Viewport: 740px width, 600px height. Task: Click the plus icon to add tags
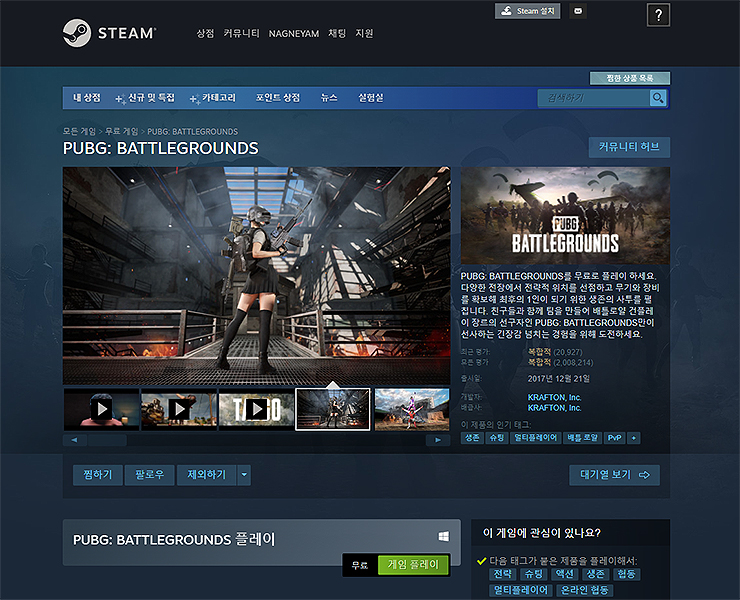coord(634,438)
